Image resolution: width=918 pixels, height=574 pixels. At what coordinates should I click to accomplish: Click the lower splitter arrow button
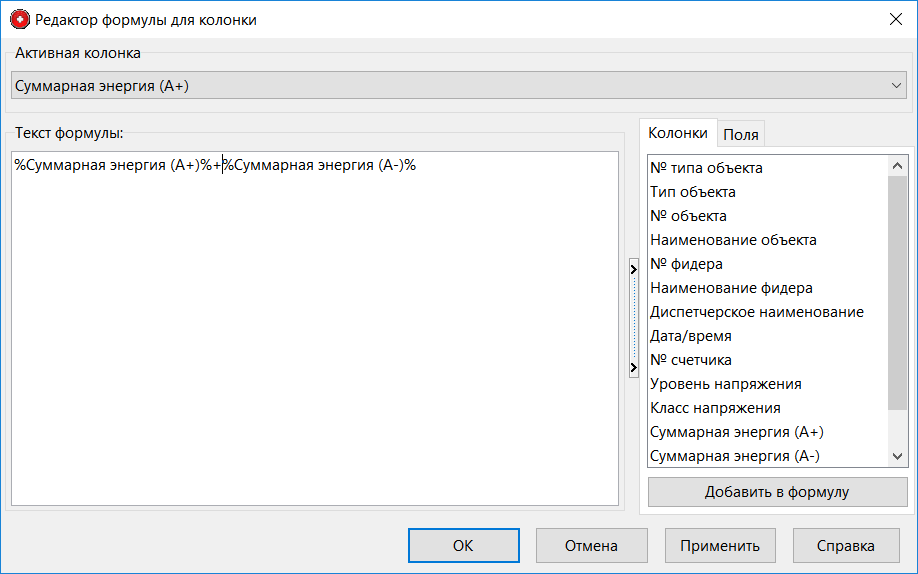[633, 369]
